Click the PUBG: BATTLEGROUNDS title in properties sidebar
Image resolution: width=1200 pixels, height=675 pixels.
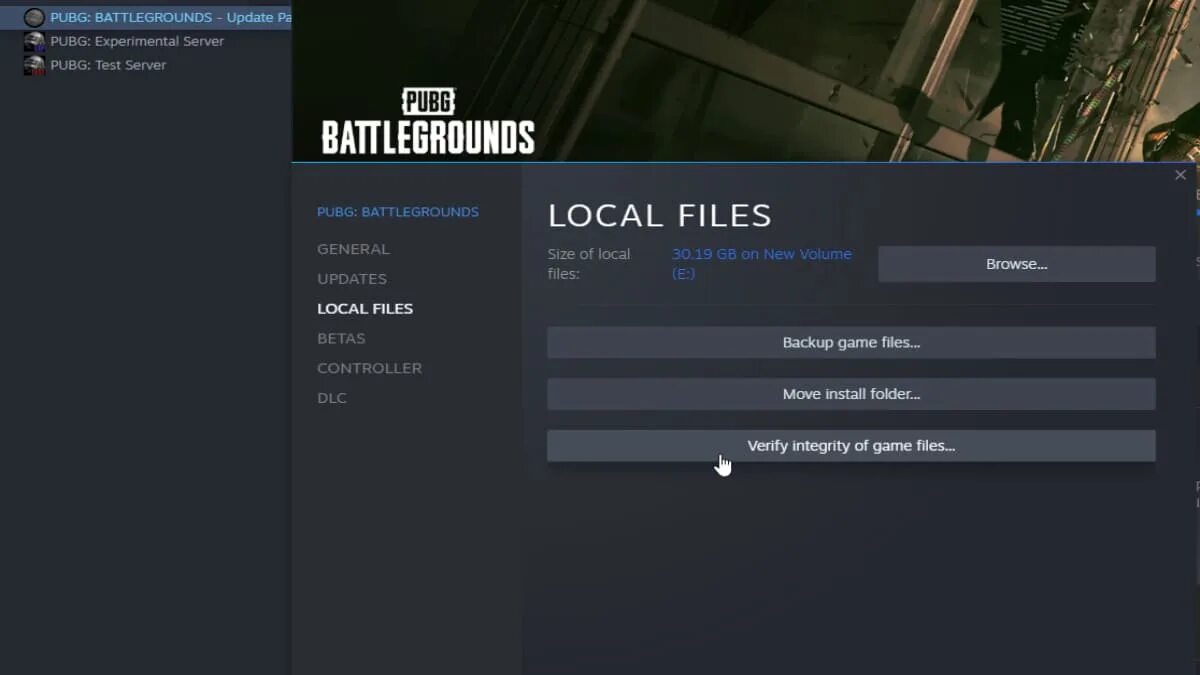click(398, 212)
